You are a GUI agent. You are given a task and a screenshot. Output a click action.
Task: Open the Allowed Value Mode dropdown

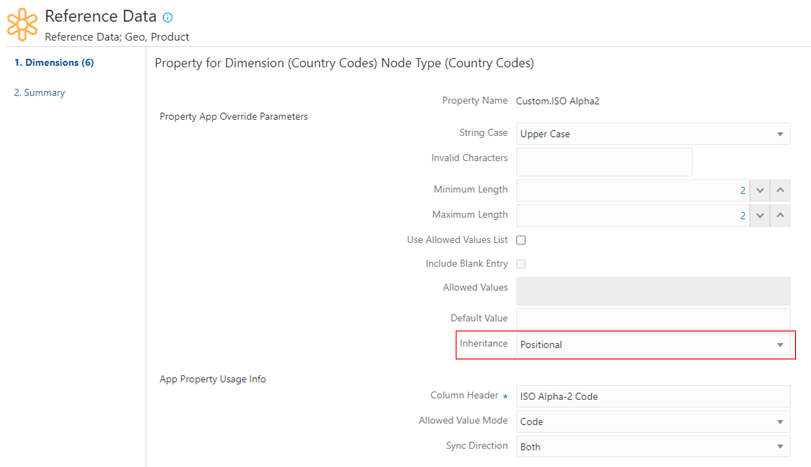(653, 422)
